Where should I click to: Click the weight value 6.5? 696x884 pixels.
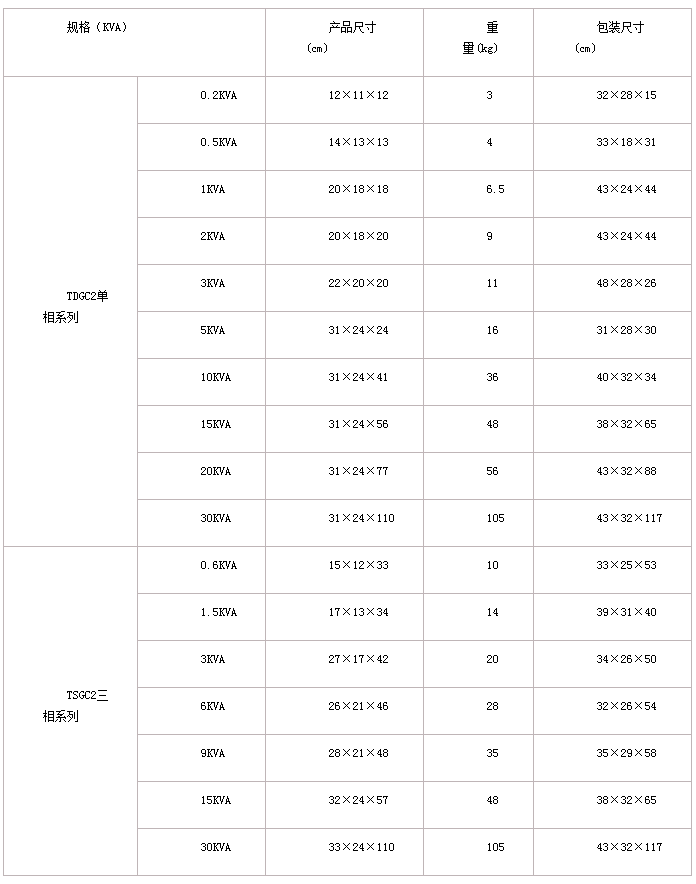point(494,189)
